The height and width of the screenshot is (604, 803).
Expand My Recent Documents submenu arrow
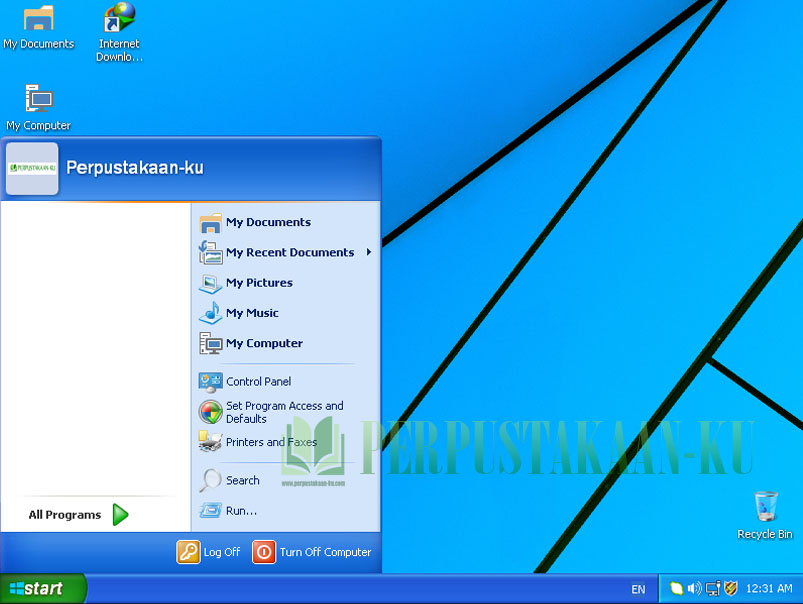(x=369, y=252)
